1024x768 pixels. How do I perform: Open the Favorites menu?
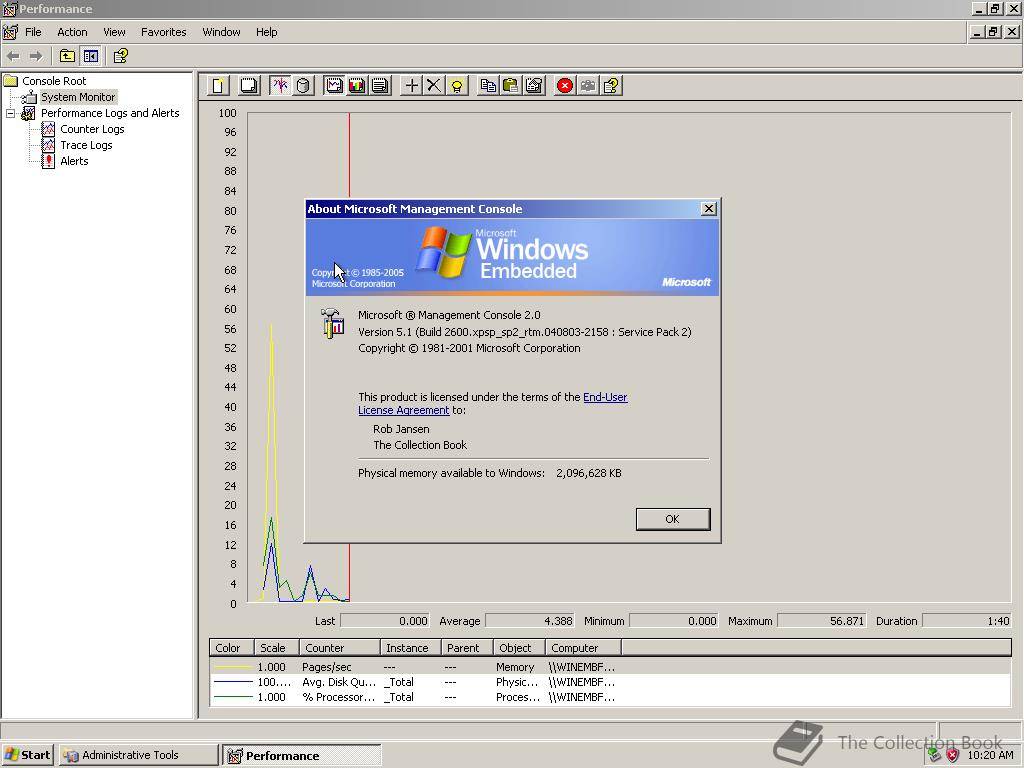[x=163, y=32]
